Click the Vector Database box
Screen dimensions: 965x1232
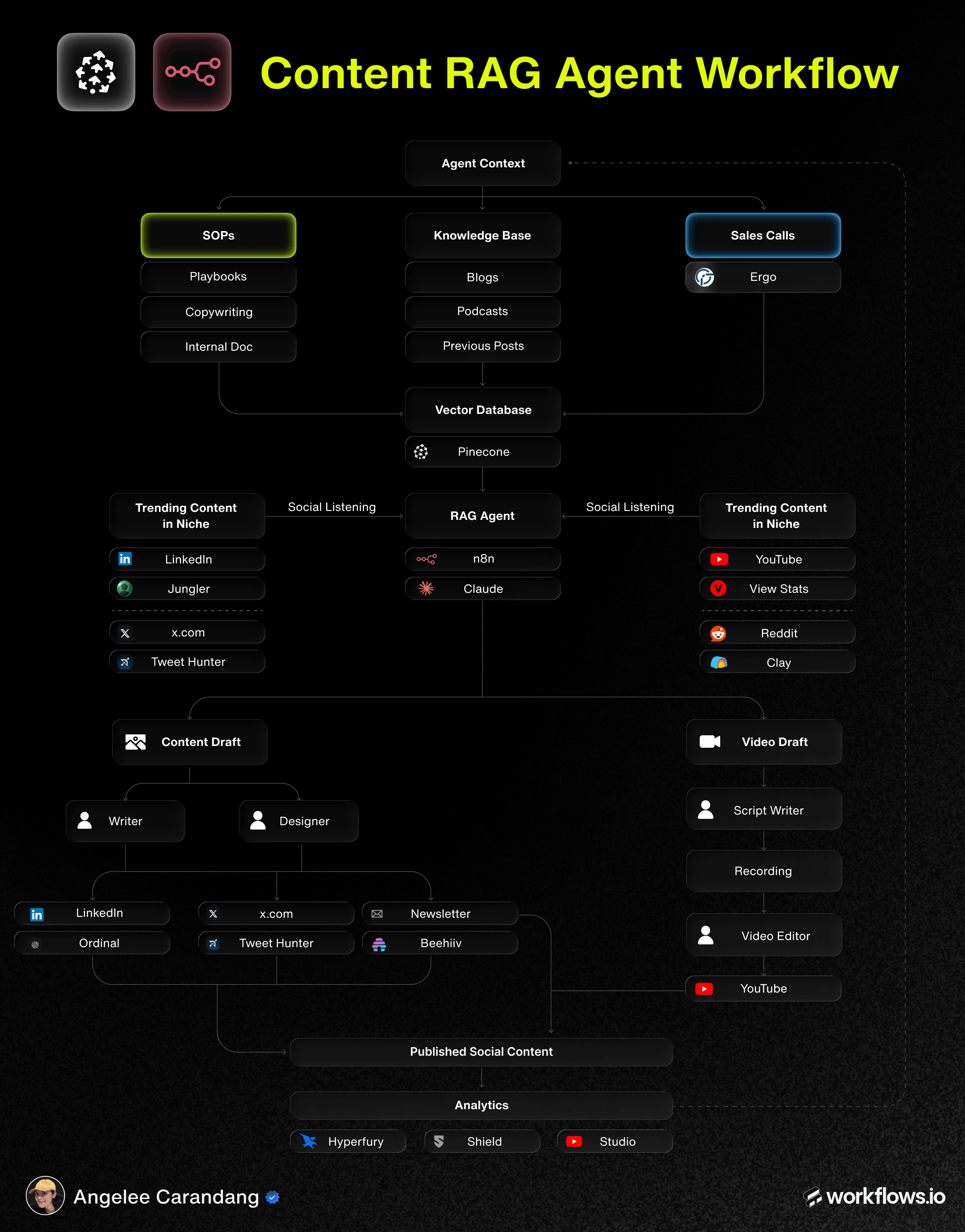[483, 410]
